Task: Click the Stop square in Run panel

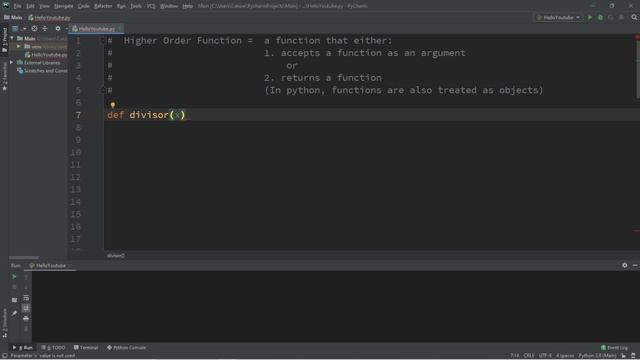Action: (14, 287)
